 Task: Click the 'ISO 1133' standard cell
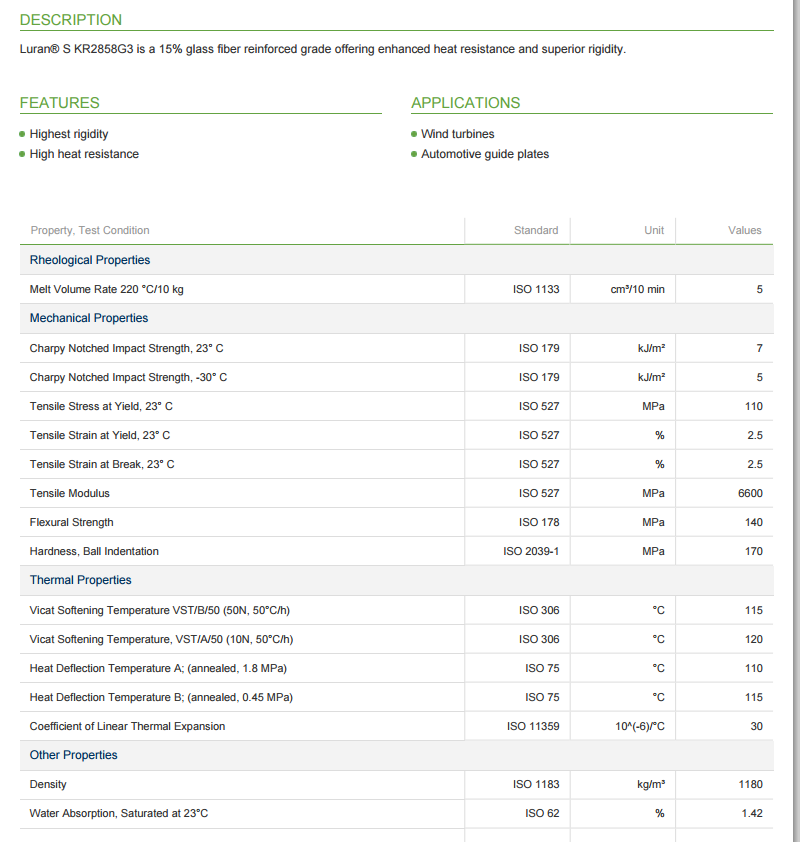pyautogui.click(x=536, y=289)
